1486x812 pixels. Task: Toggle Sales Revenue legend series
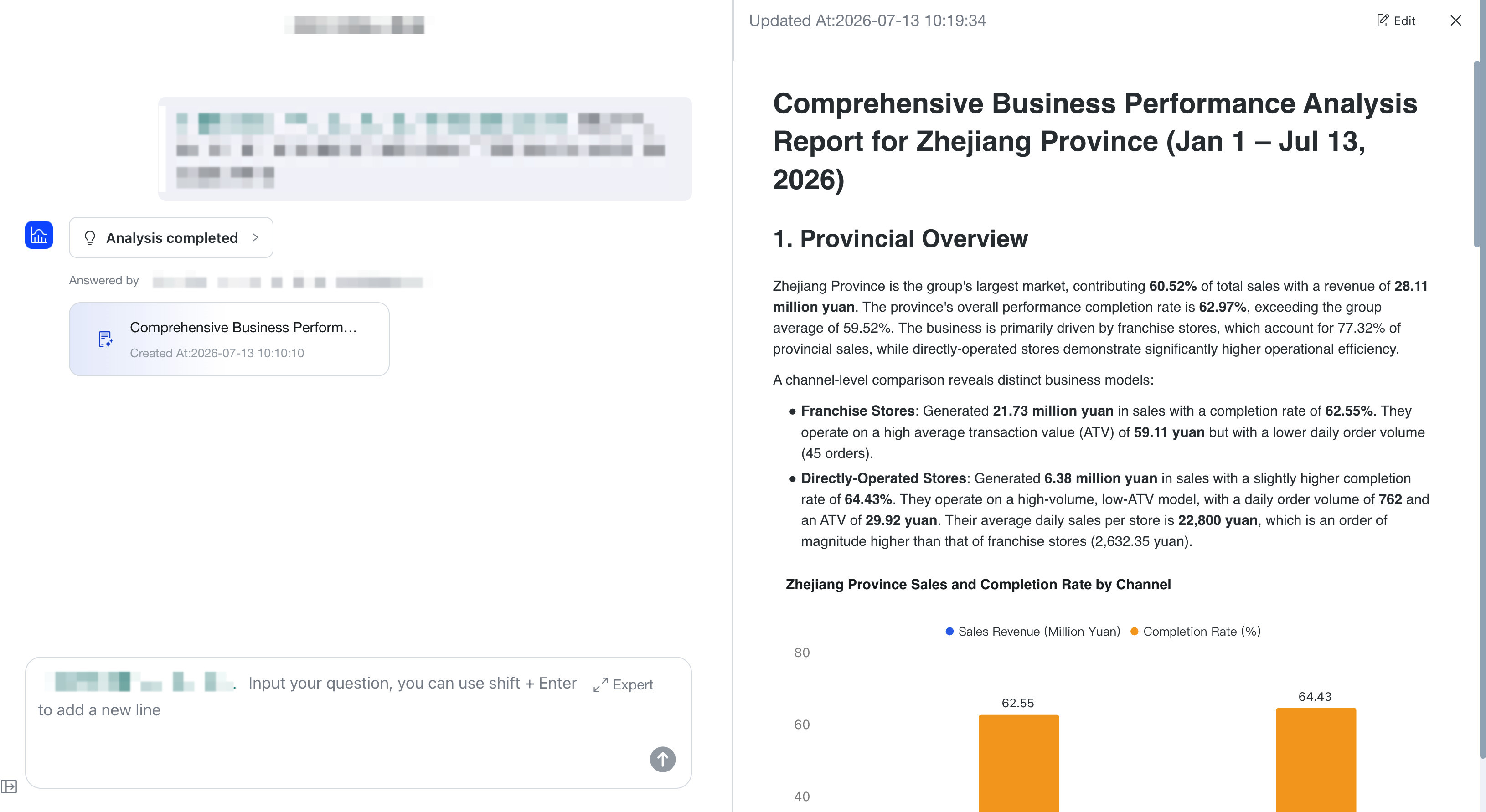pos(1032,632)
